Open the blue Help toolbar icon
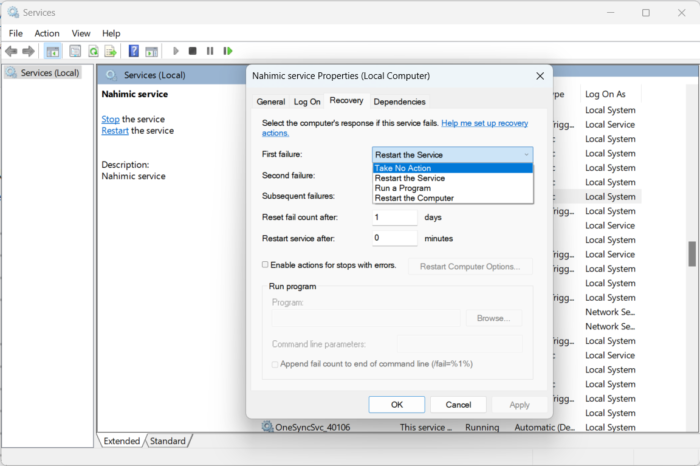The height and width of the screenshot is (466, 700). [133, 51]
